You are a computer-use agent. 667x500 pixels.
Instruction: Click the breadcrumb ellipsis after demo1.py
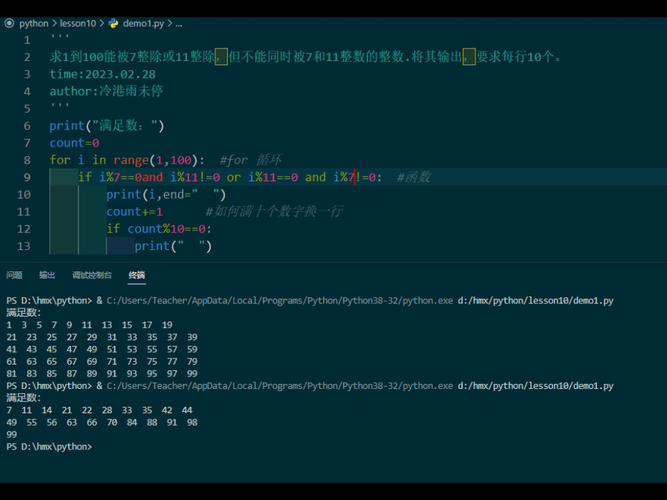pos(179,23)
